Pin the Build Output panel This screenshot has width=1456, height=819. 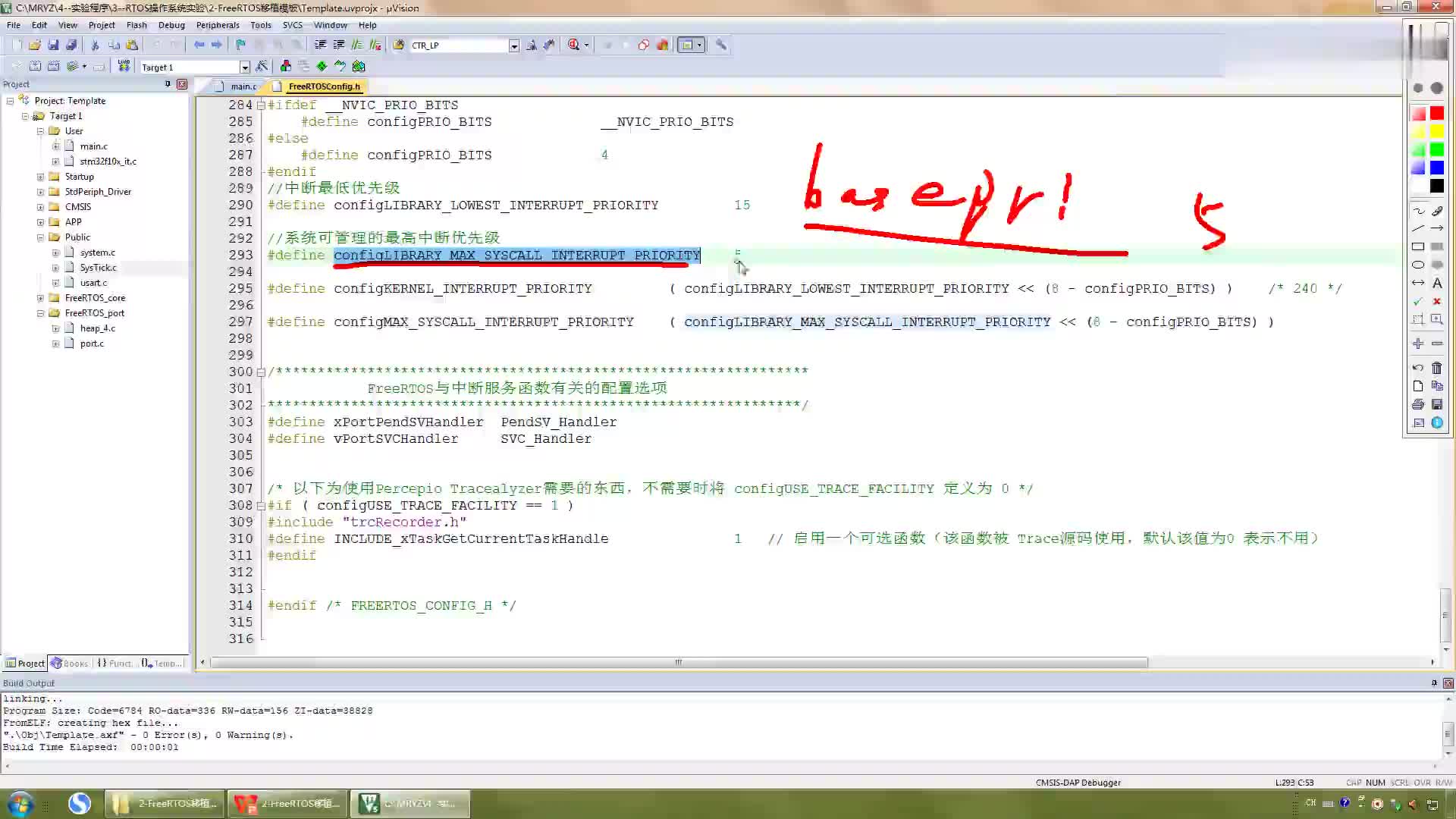[1434, 683]
